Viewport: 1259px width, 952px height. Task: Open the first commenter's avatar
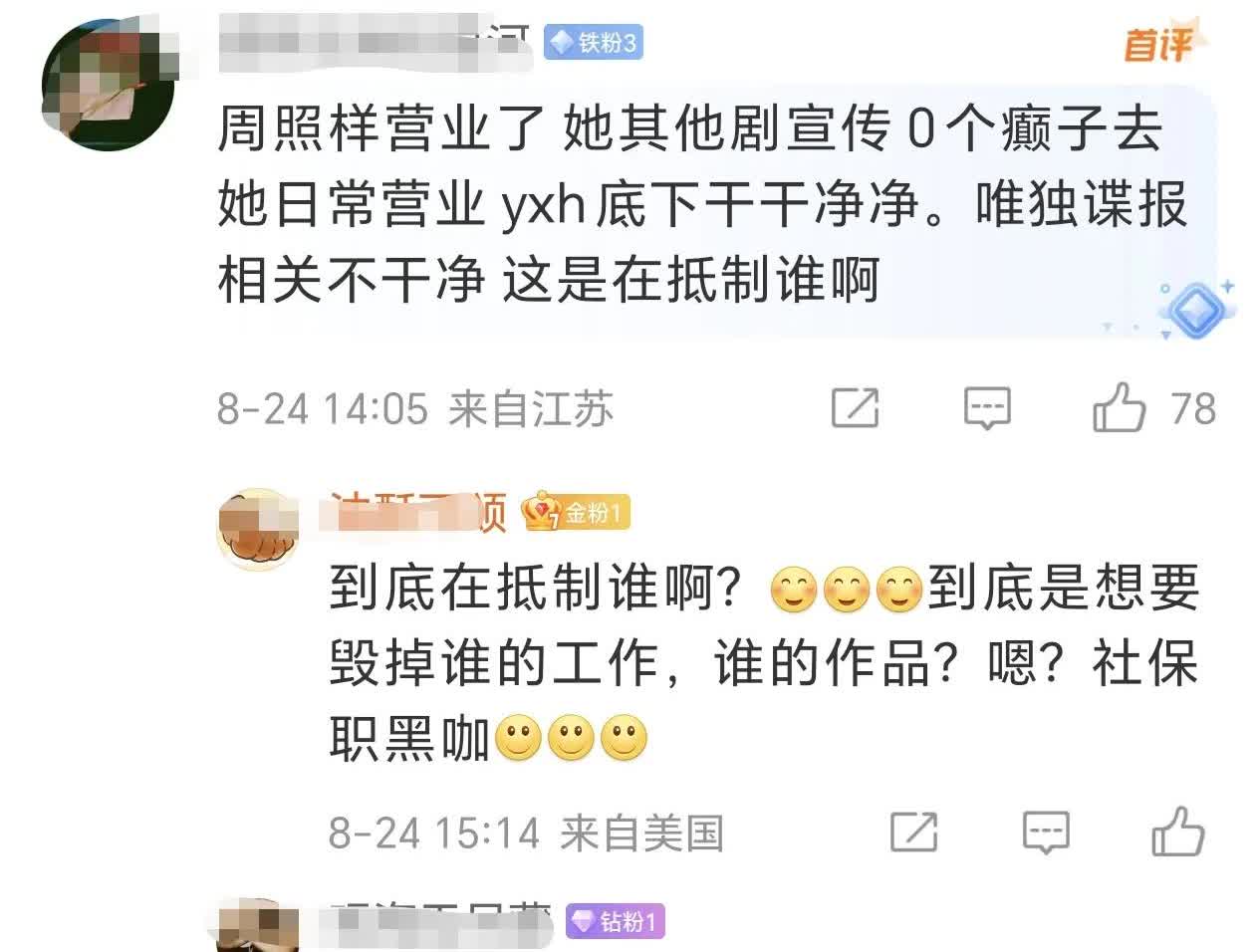coord(108,86)
